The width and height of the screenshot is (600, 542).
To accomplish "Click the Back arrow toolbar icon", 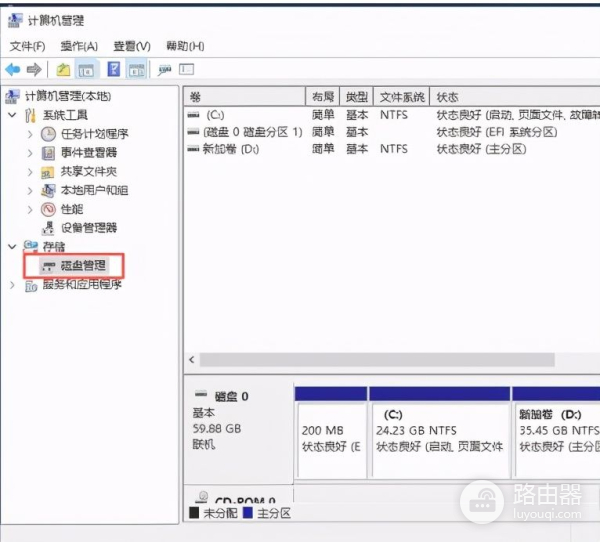I will pos(13,69).
